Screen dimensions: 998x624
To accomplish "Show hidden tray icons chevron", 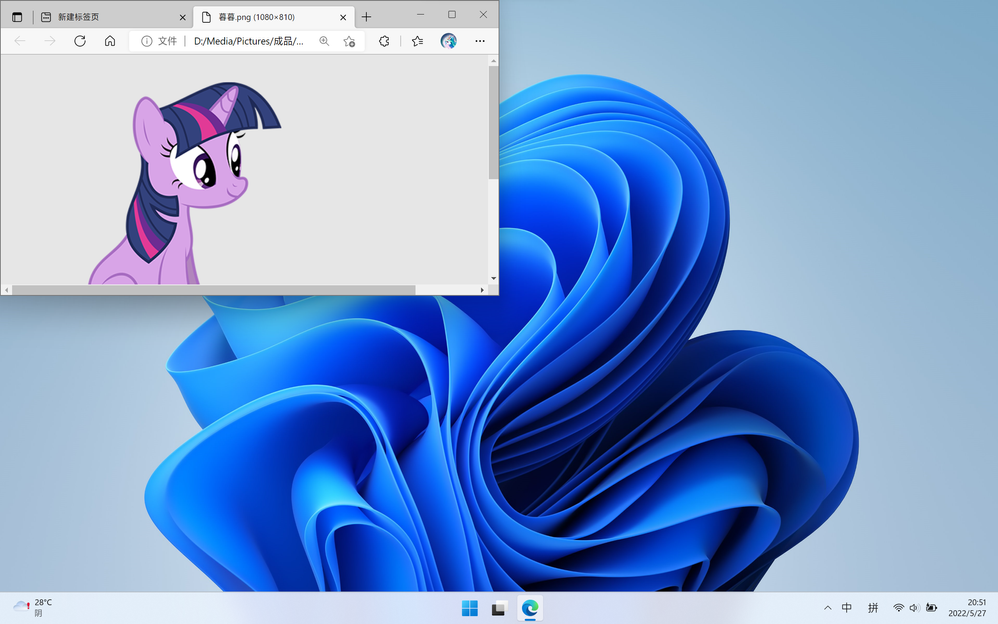I will click(x=827, y=608).
